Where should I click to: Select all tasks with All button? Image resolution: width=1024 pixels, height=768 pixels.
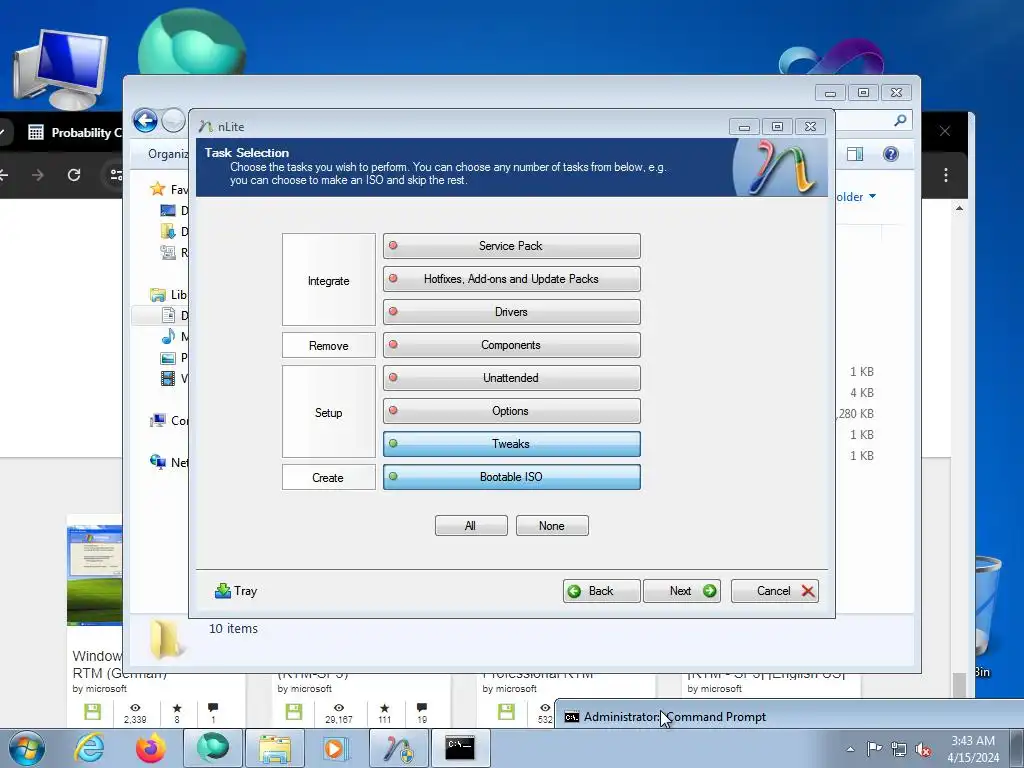tap(471, 526)
